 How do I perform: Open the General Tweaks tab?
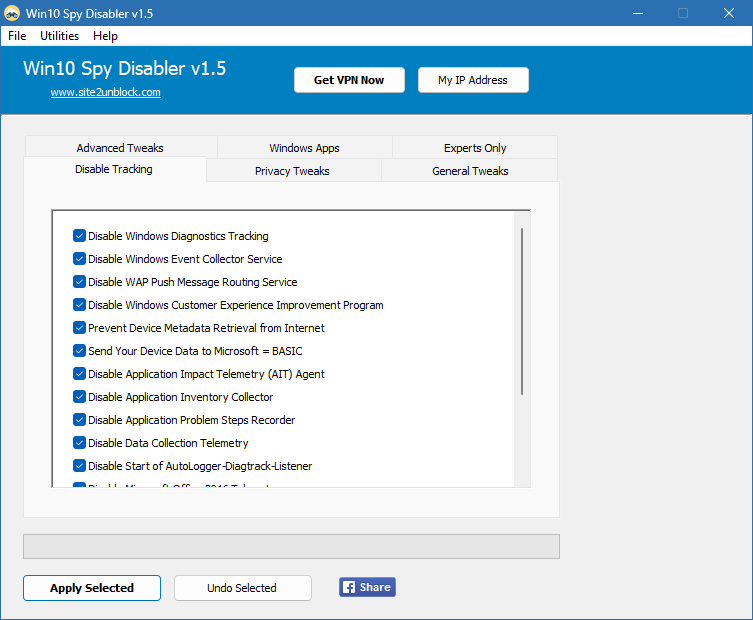point(470,170)
